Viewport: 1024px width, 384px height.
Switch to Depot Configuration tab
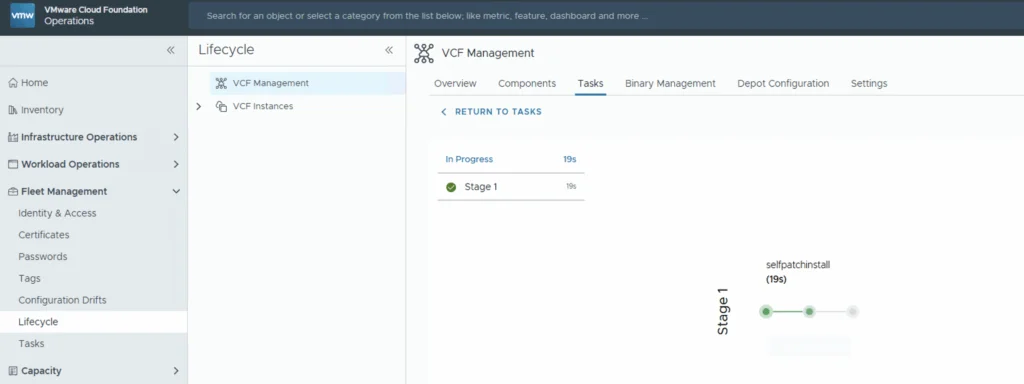click(x=783, y=84)
